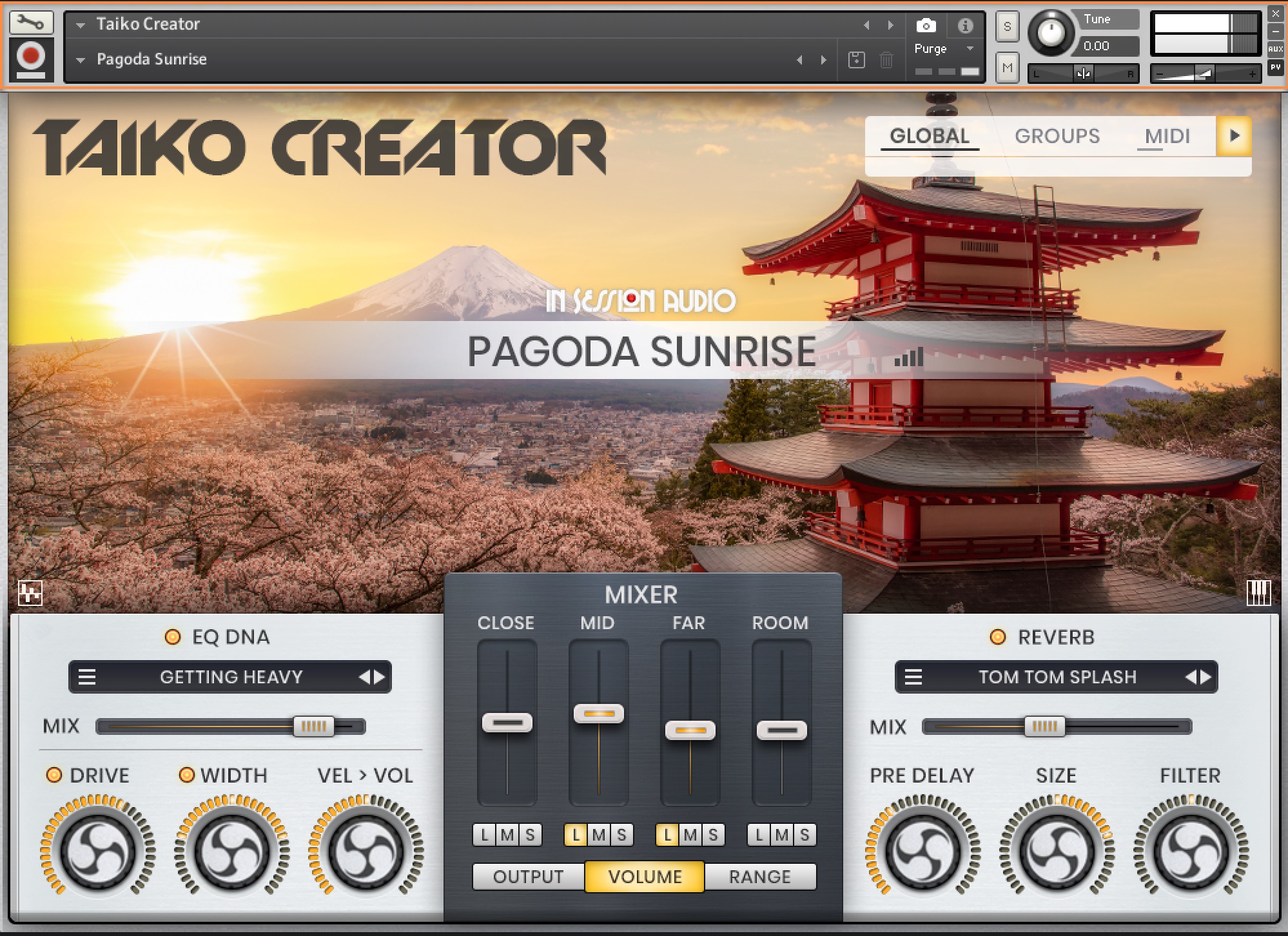Select the previous EQ DNA preset arrow
Viewport: 1288px width, 936px height.
365,677
